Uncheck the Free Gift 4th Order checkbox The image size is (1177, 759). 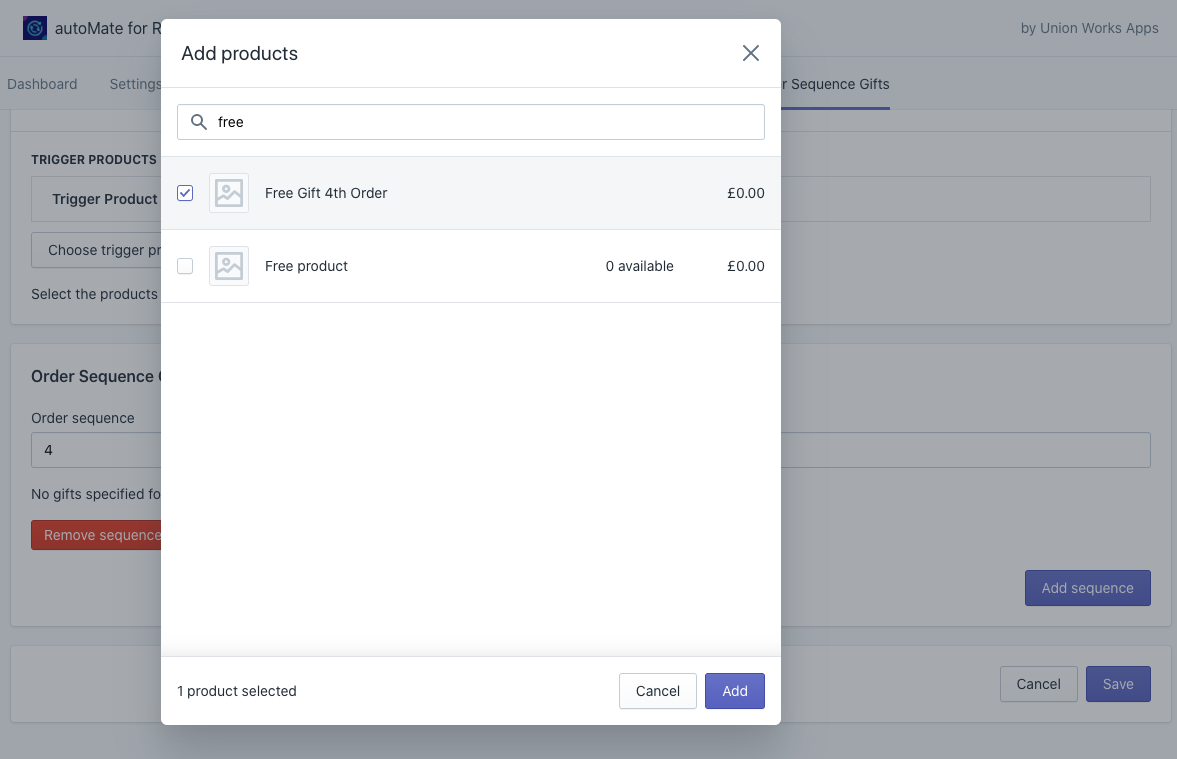click(x=185, y=193)
